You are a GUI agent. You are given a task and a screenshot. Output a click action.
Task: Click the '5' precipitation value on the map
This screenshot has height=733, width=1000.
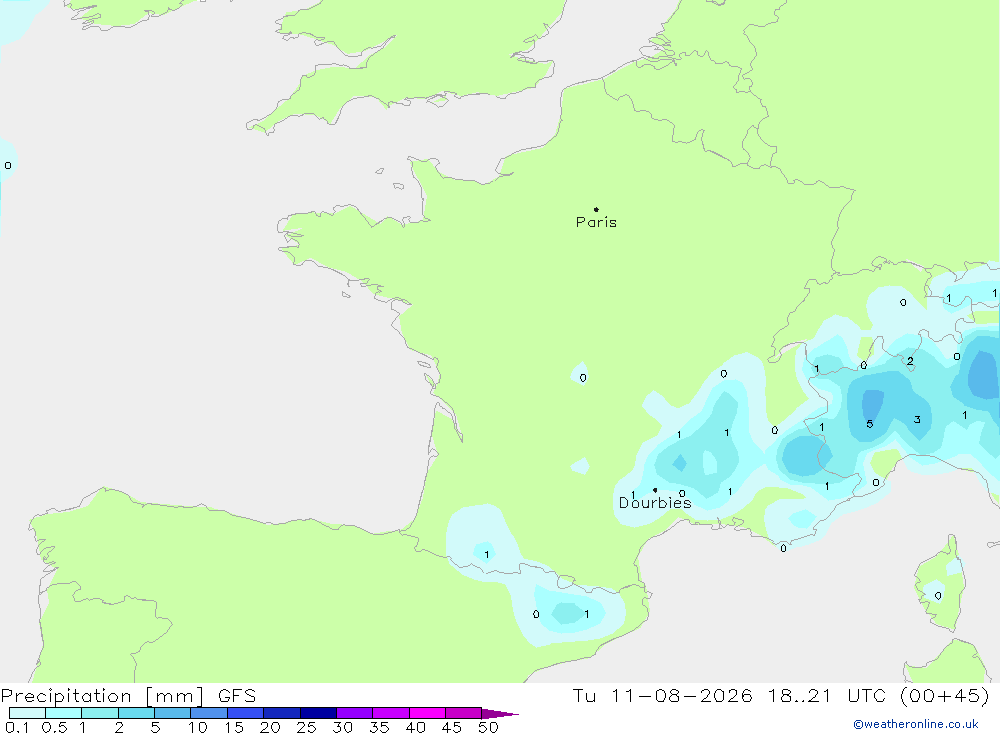coord(869,424)
